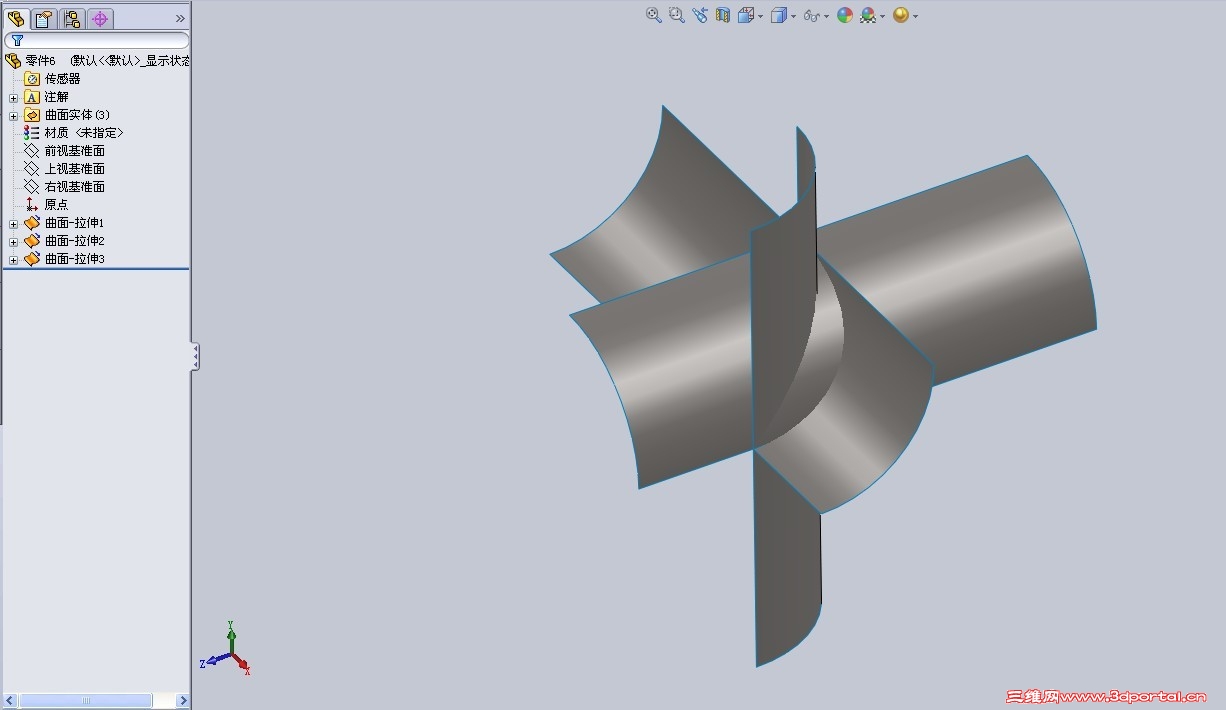This screenshot has height=710, width=1226.
Task: Select 曲面实体(3) surface bodies item
Action: tap(77, 115)
